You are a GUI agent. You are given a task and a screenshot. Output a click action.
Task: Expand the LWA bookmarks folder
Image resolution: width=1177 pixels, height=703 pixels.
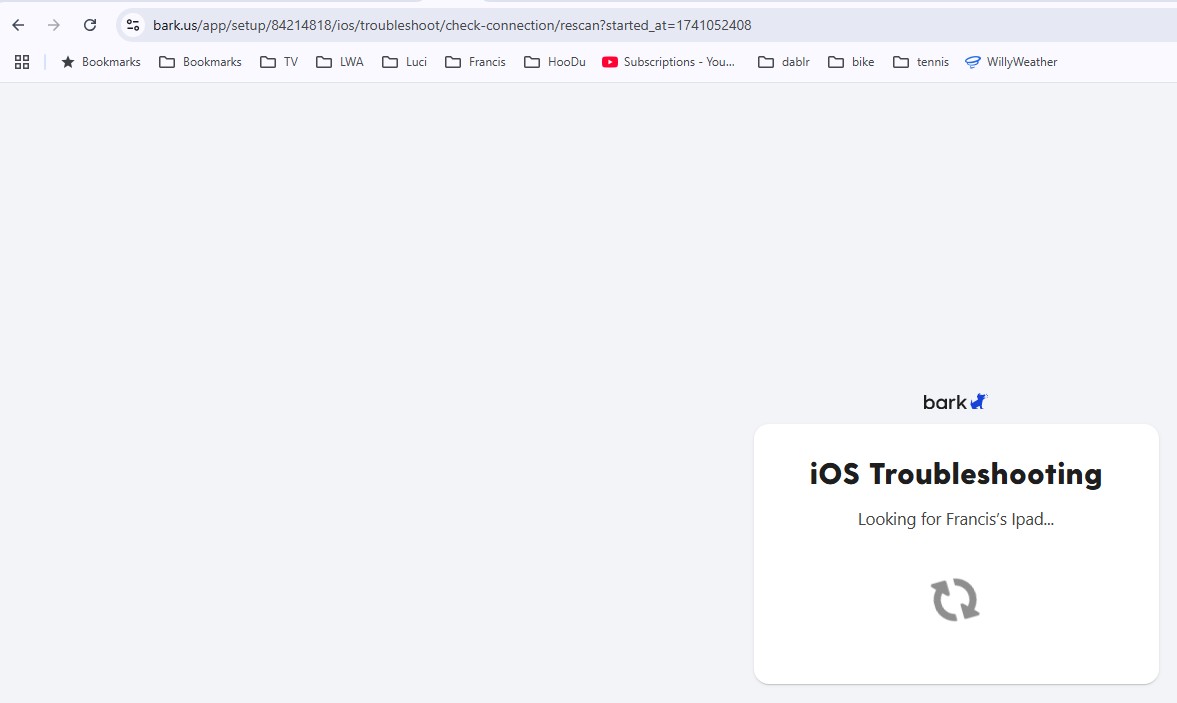[340, 62]
